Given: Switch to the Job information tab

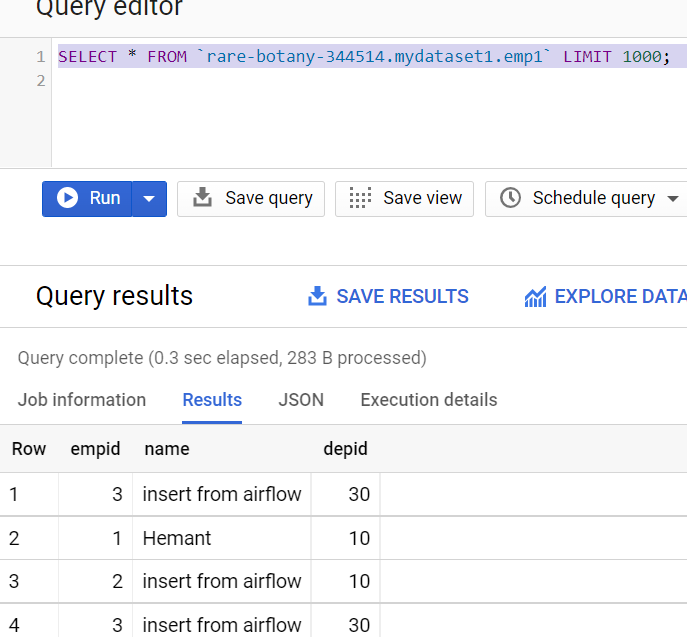Looking at the screenshot, I should (82, 400).
